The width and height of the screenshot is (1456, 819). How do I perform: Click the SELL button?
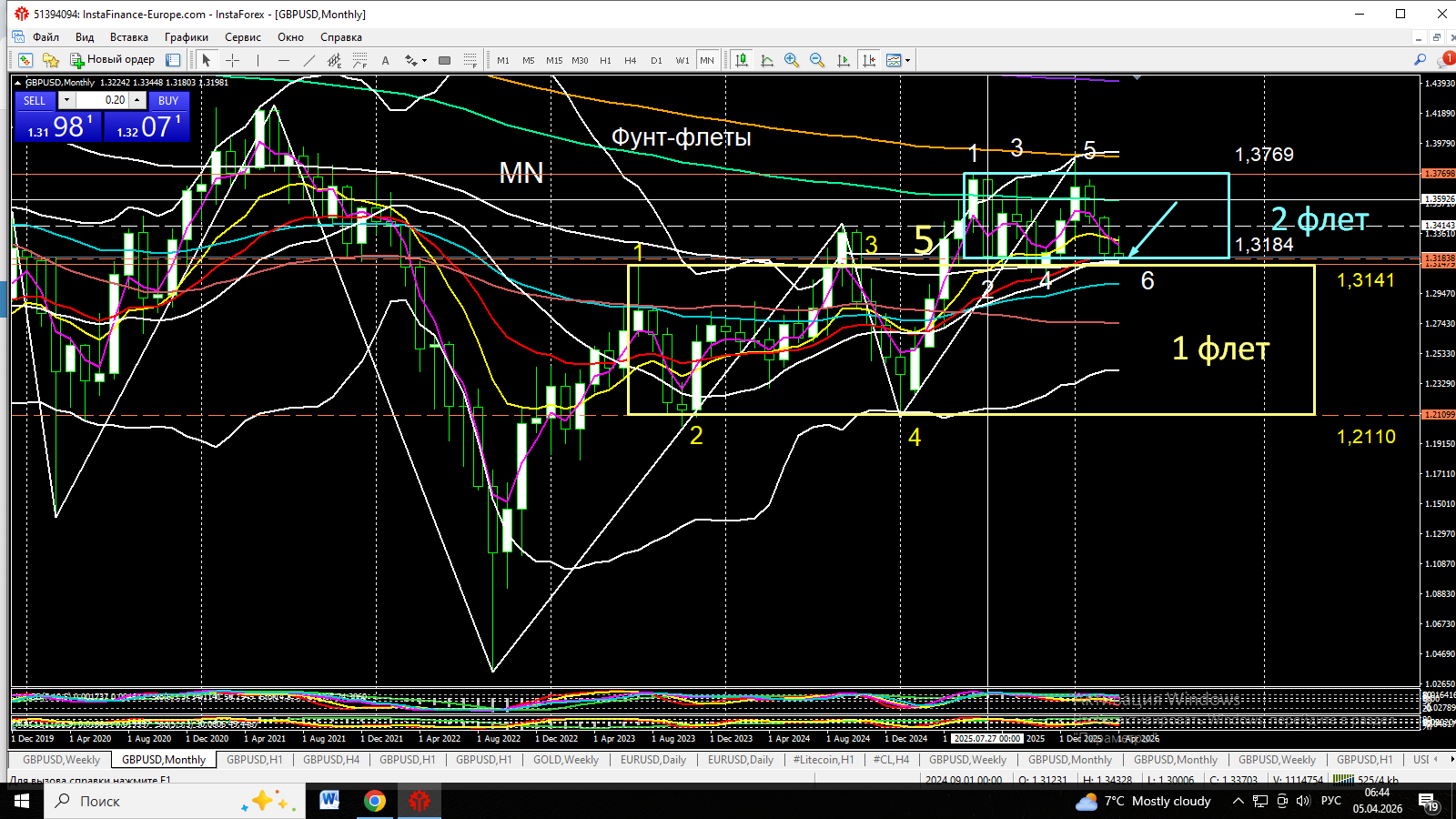click(x=35, y=100)
